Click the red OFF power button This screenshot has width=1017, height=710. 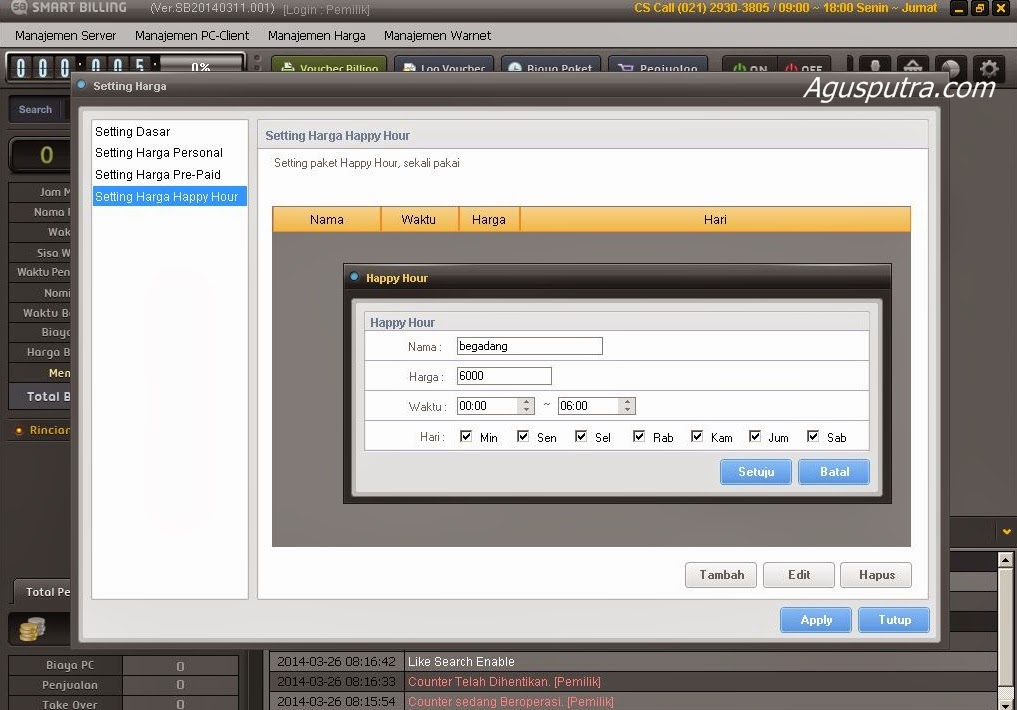pyautogui.click(x=804, y=65)
